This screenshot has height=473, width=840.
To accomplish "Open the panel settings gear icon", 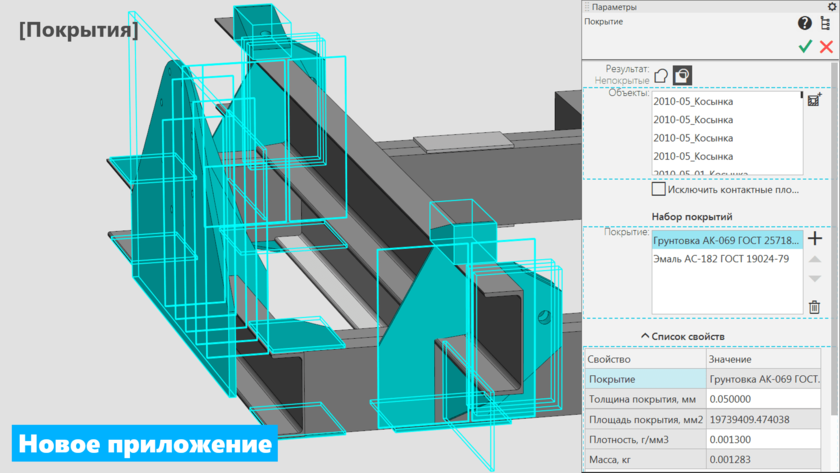I will pyautogui.click(x=831, y=7).
